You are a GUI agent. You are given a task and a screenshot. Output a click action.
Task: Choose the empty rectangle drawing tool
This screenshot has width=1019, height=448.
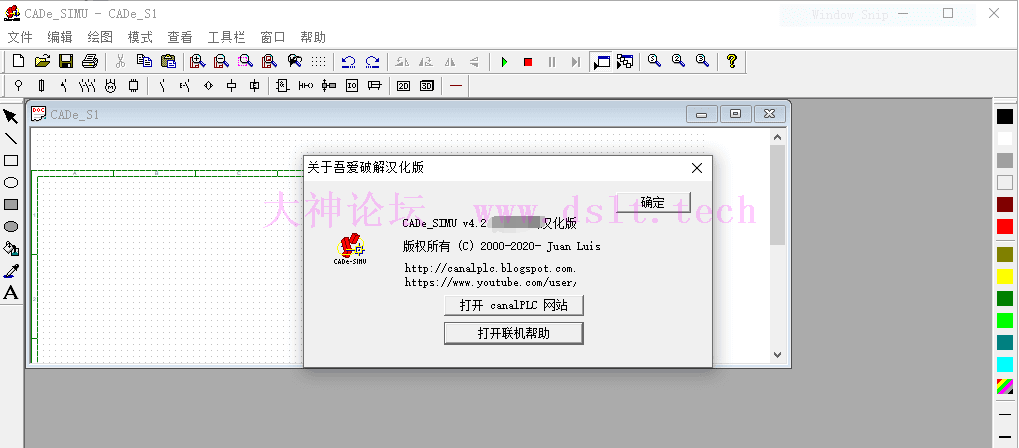click(11, 161)
